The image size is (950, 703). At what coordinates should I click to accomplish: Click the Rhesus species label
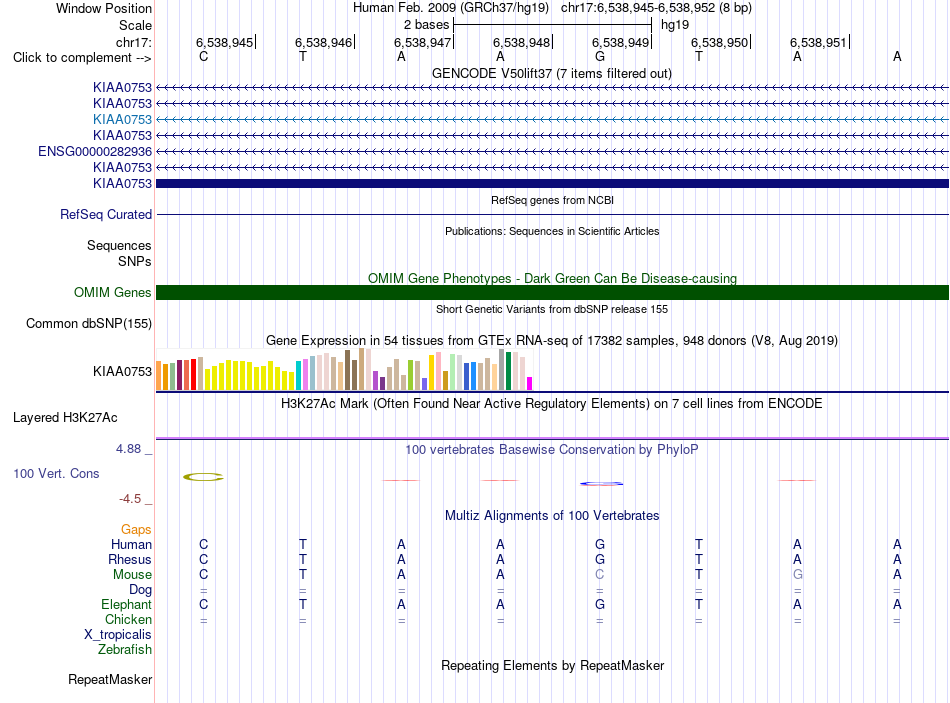coord(130,559)
